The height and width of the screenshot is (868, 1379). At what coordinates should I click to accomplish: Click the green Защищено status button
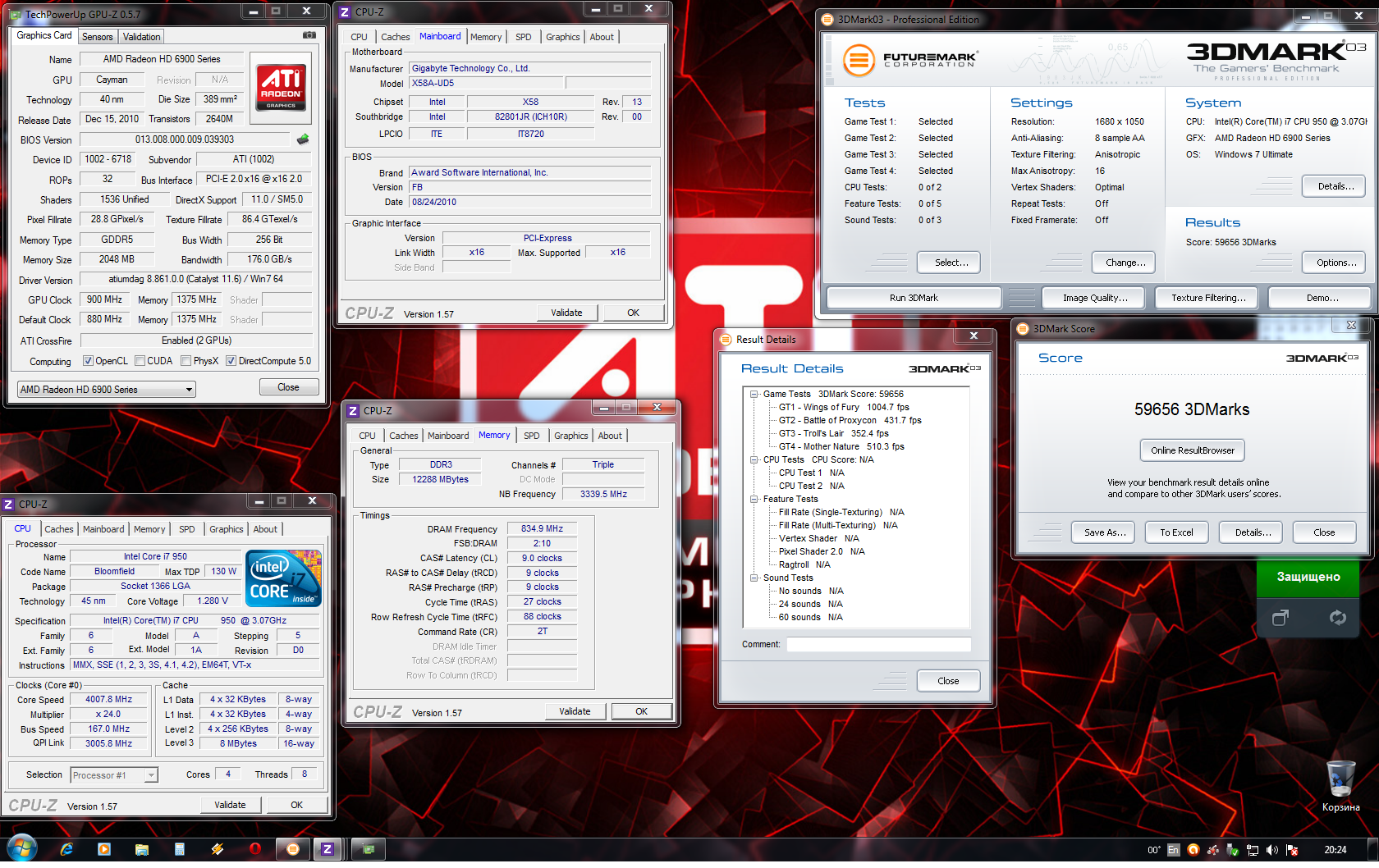click(1308, 577)
